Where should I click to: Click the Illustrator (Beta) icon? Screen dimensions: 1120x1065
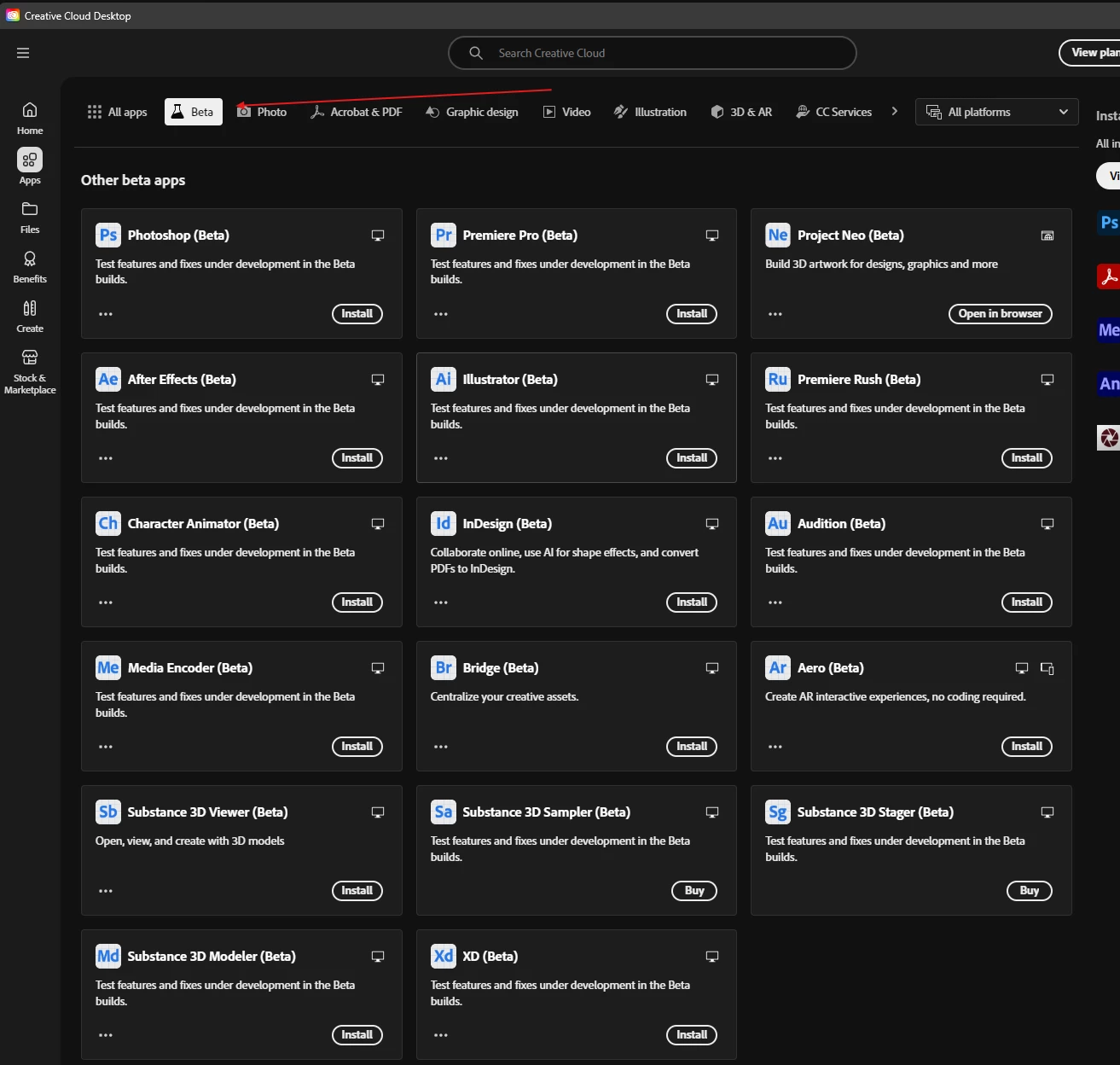444,379
